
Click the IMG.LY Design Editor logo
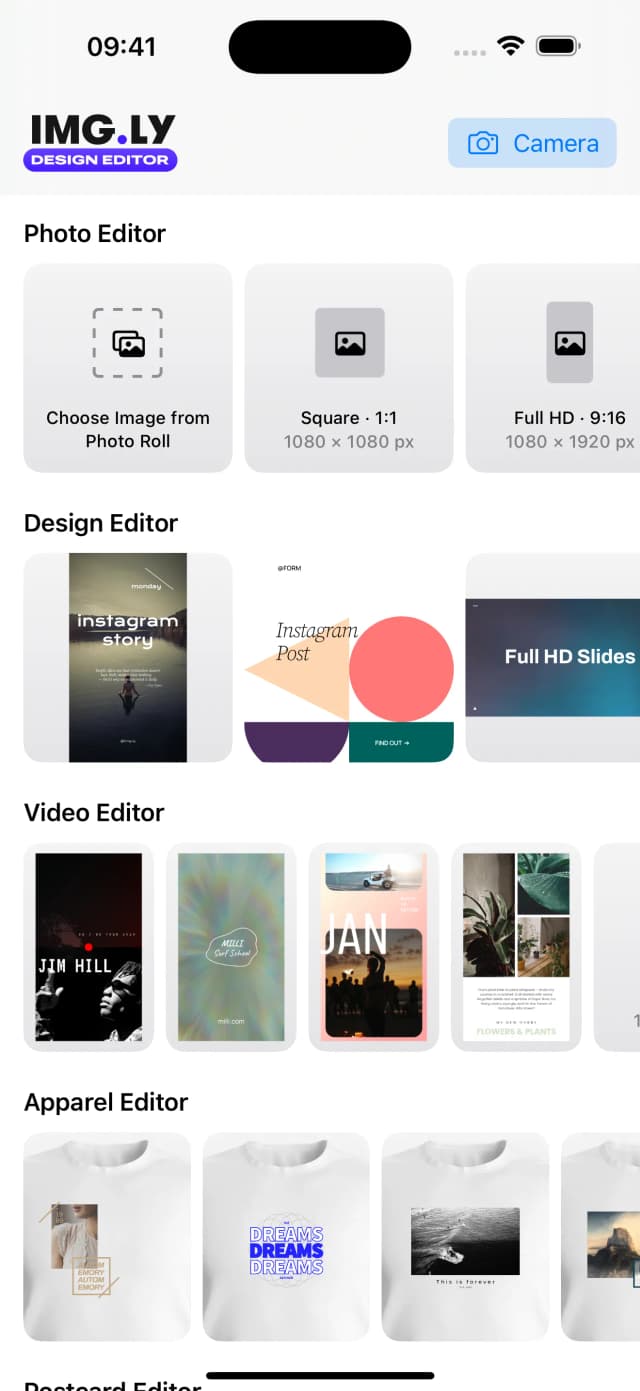(x=102, y=143)
